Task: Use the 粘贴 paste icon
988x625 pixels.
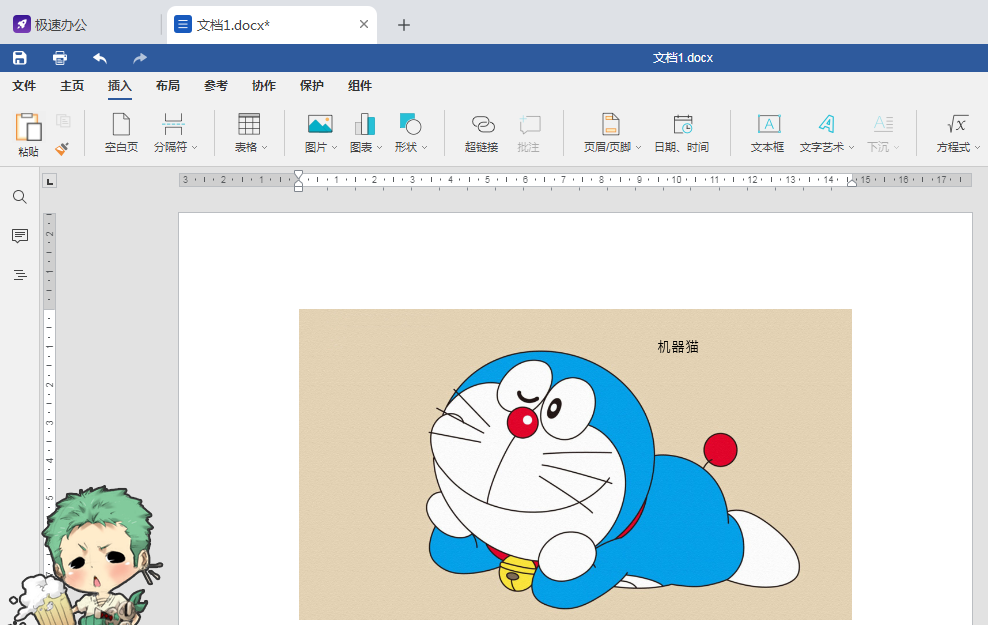Action: [27, 131]
